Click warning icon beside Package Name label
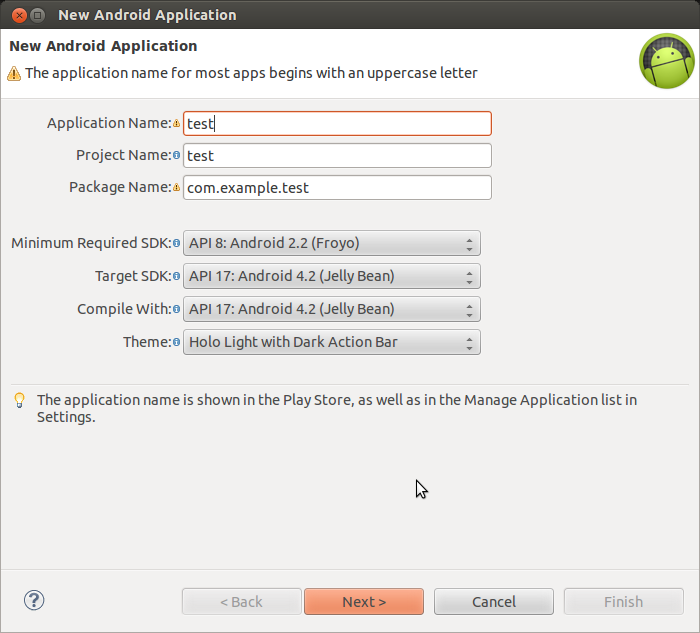Screen dimensions: 700x633 pyautogui.click(x=177, y=187)
